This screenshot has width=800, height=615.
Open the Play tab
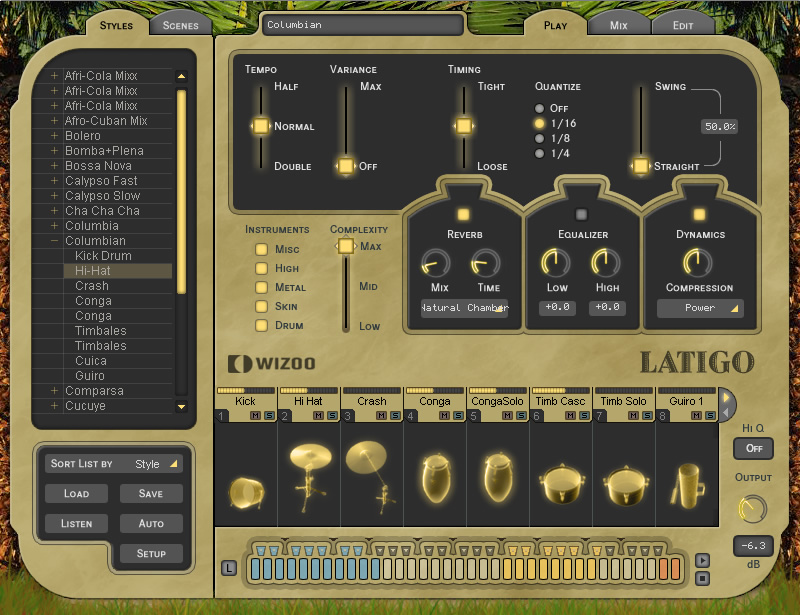pos(555,25)
